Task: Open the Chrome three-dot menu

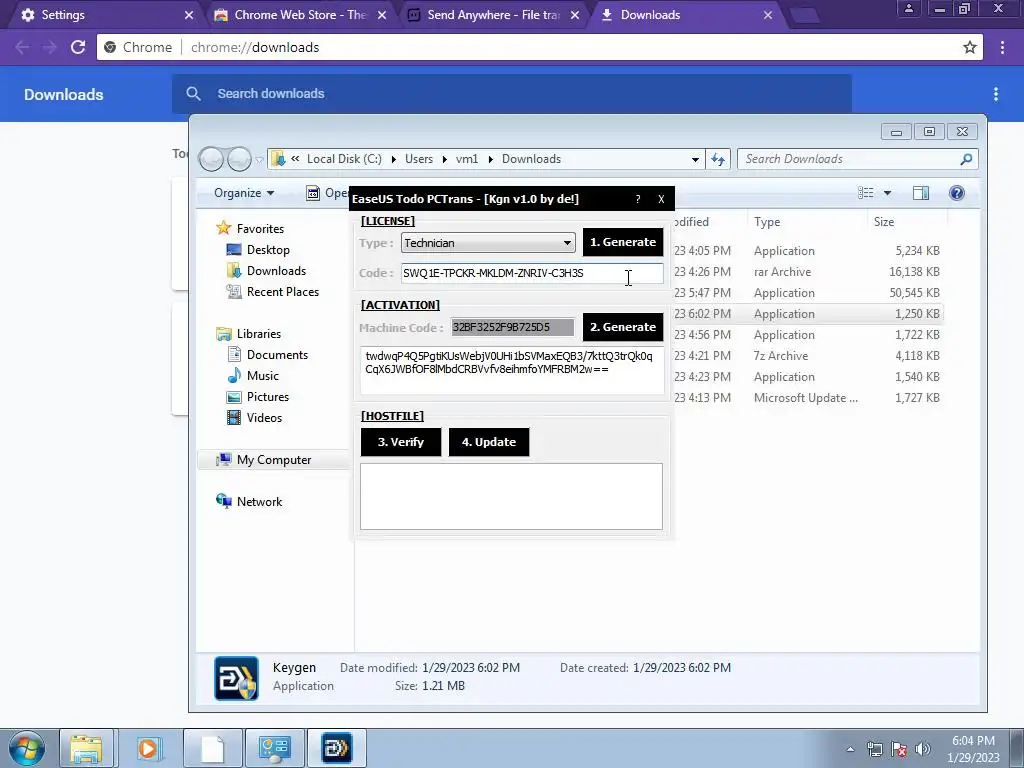Action: pyautogui.click(x=1002, y=47)
